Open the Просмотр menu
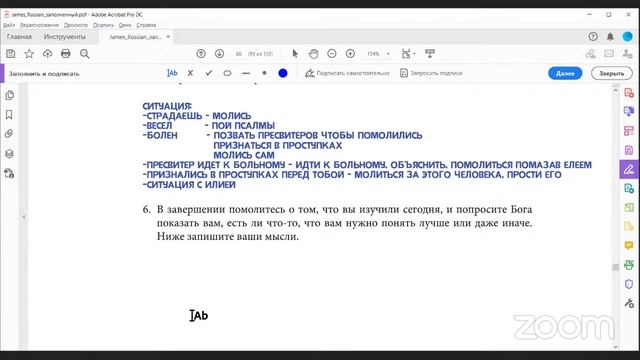 tap(76, 25)
